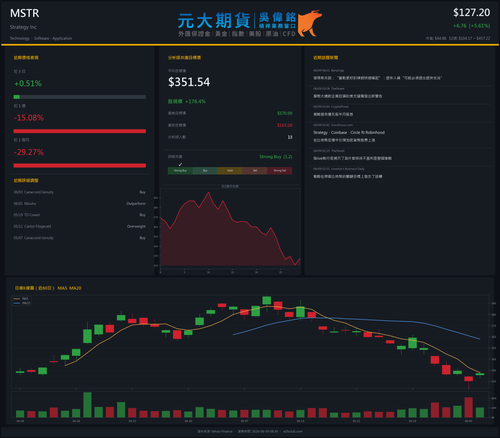500x438 pixels.
Task: Click the Overweight rating label
Action: pyautogui.click(x=136, y=226)
